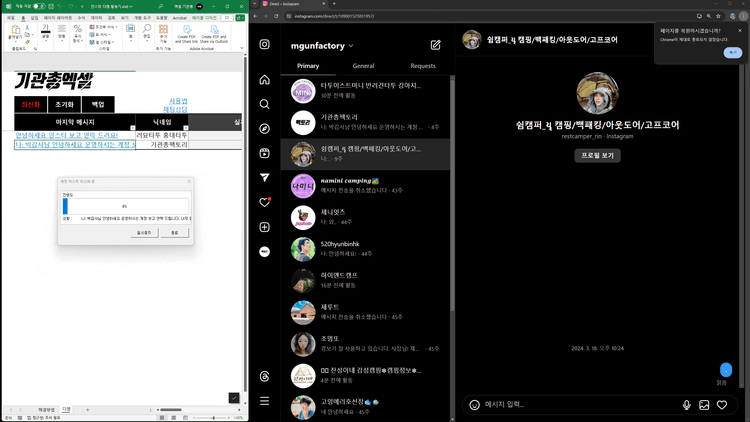
Task: Click Create PDF and Share via Outlook icon
Action: (x=214, y=35)
